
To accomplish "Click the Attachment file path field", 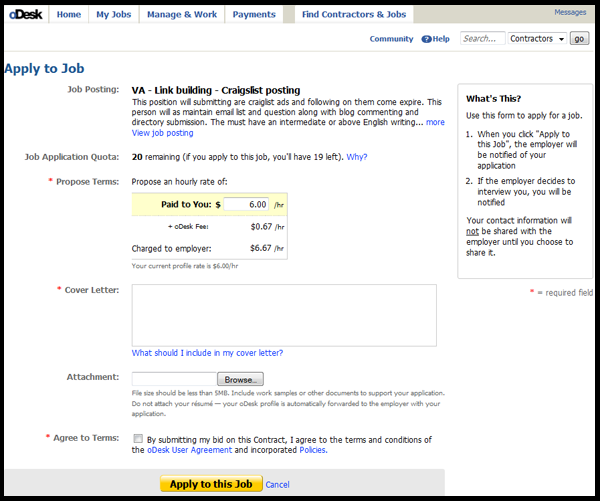I will (x=174, y=379).
